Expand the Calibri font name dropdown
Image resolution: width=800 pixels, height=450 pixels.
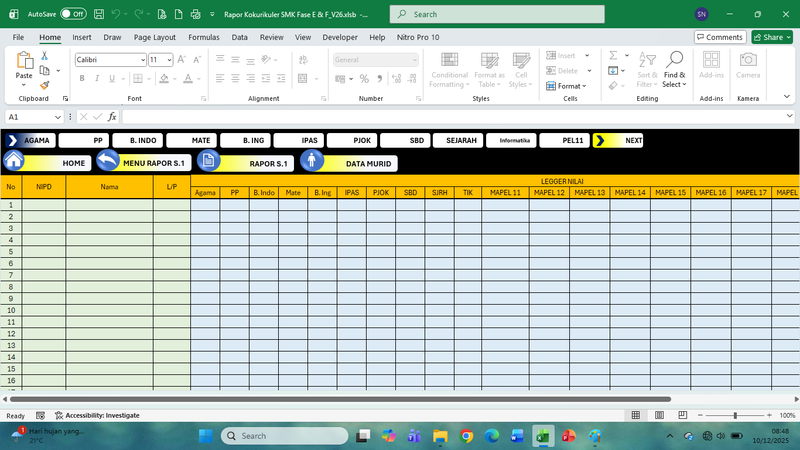(x=142, y=60)
